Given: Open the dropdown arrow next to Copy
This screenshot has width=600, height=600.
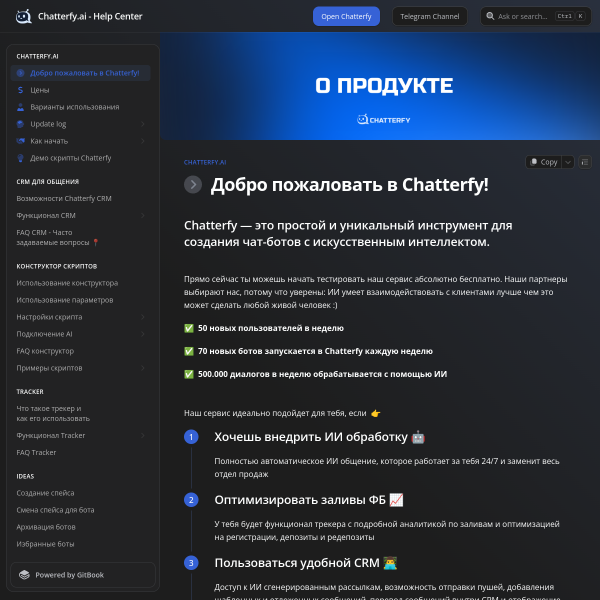Looking at the screenshot, I should click(568, 162).
